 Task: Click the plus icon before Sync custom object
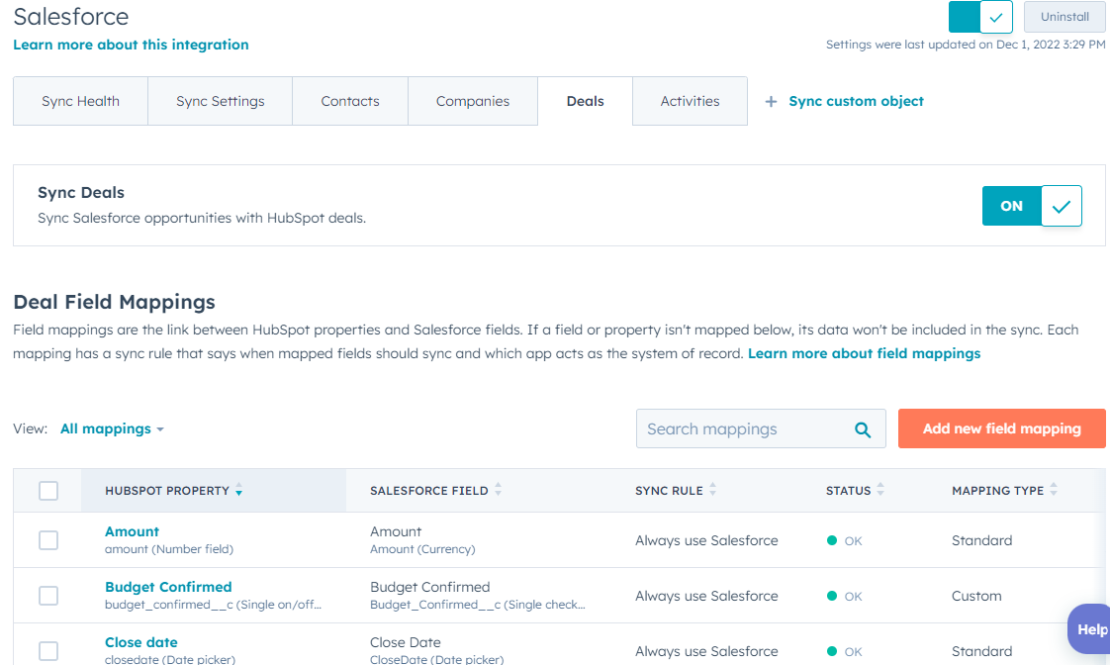tap(771, 101)
